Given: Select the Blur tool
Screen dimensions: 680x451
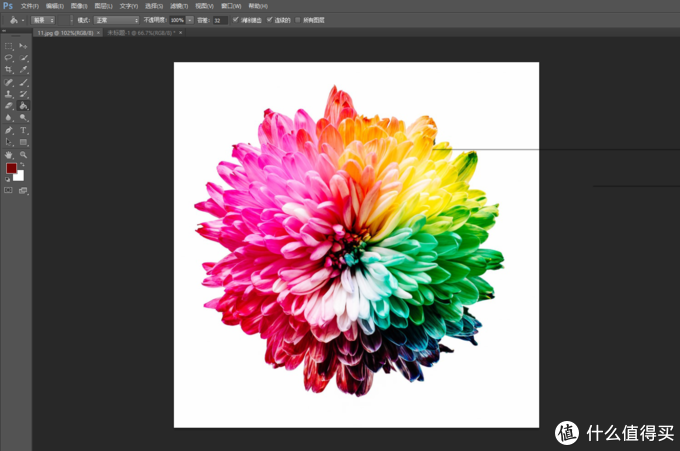Looking at the screenshot, I should pyautogui.click(x=8, y=118).
